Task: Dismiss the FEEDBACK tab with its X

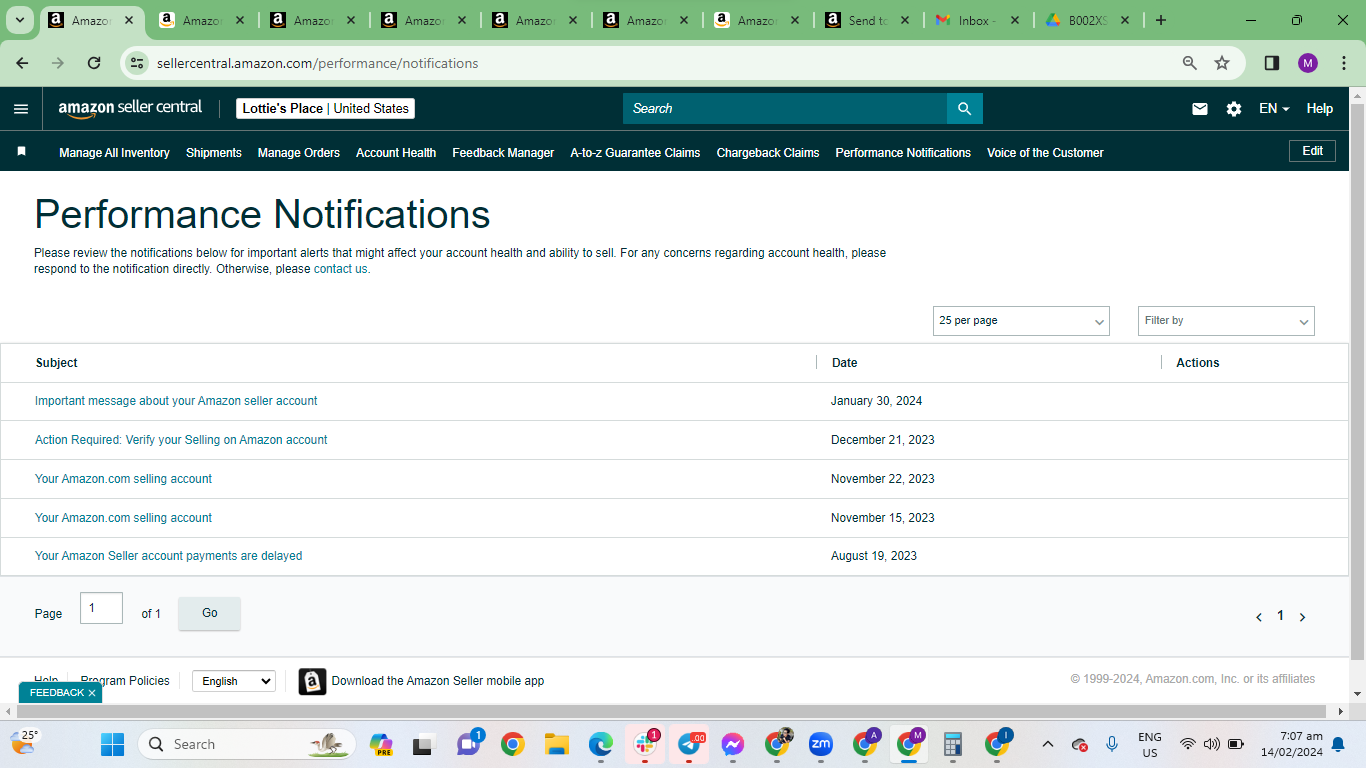Action: (x=92, y=693)
